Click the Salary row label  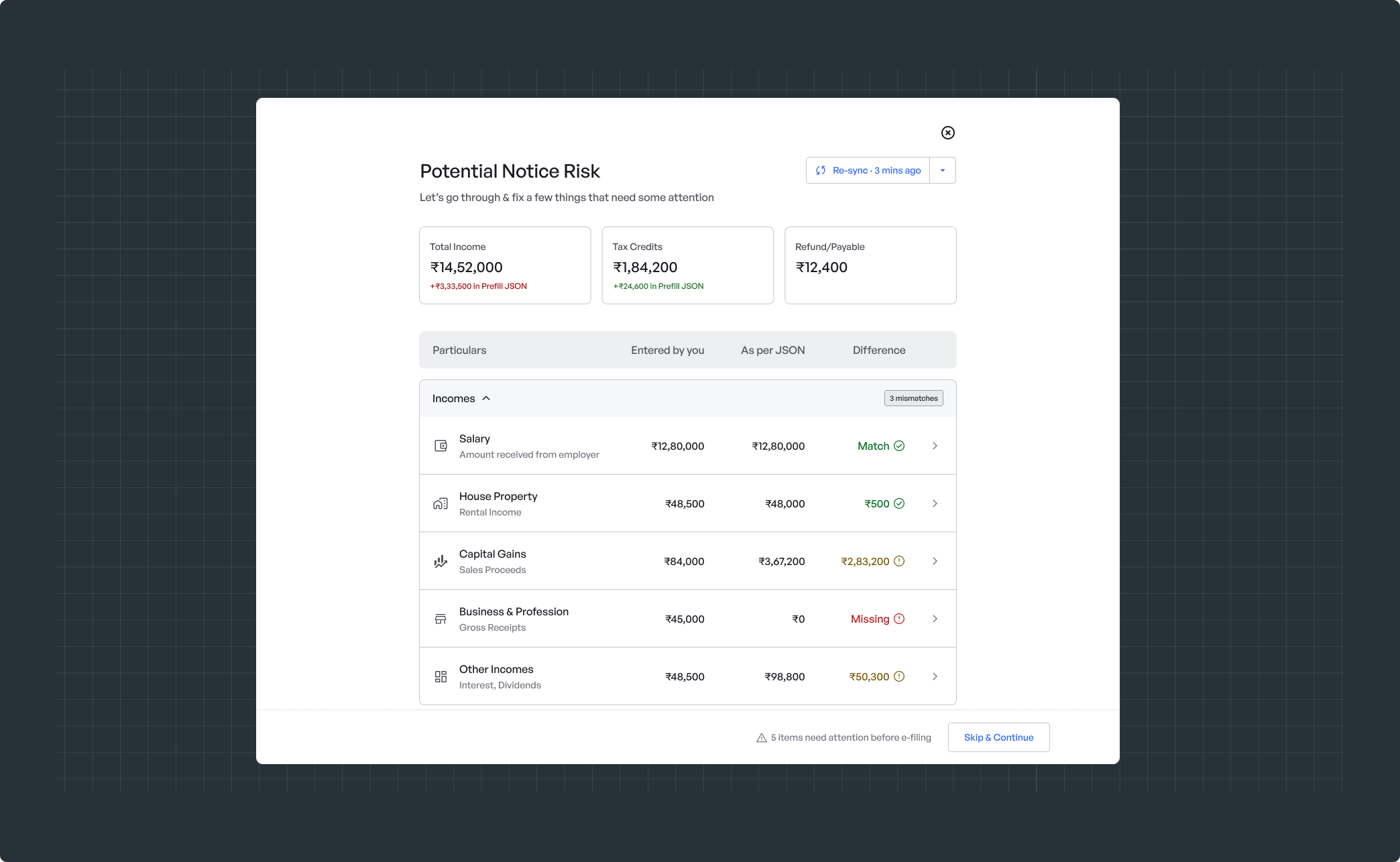[474, 438]
